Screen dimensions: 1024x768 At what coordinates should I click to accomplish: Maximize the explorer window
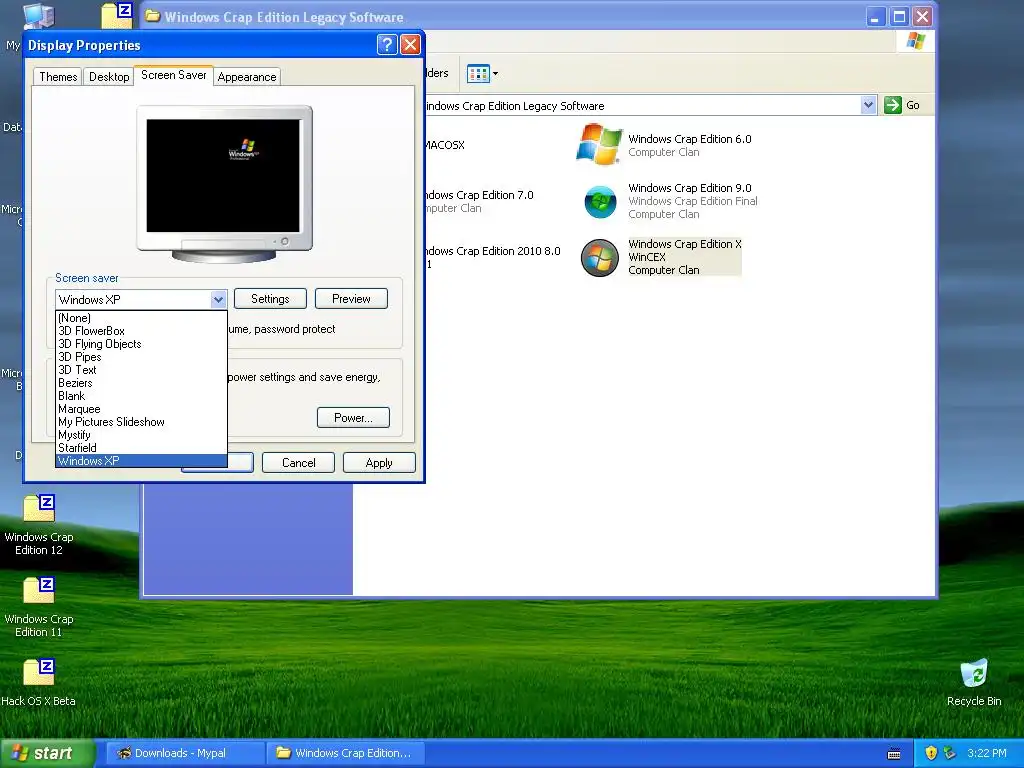pos(899,16)
